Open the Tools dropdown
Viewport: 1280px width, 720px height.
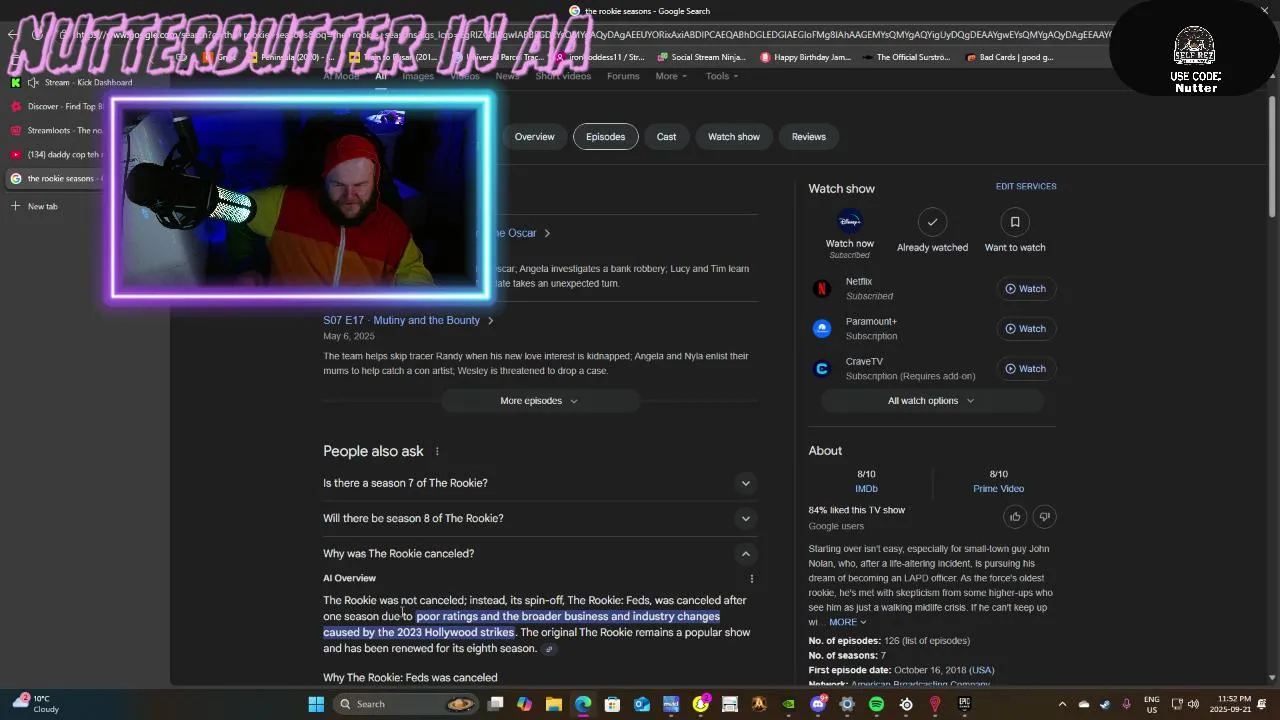point(722,76)
